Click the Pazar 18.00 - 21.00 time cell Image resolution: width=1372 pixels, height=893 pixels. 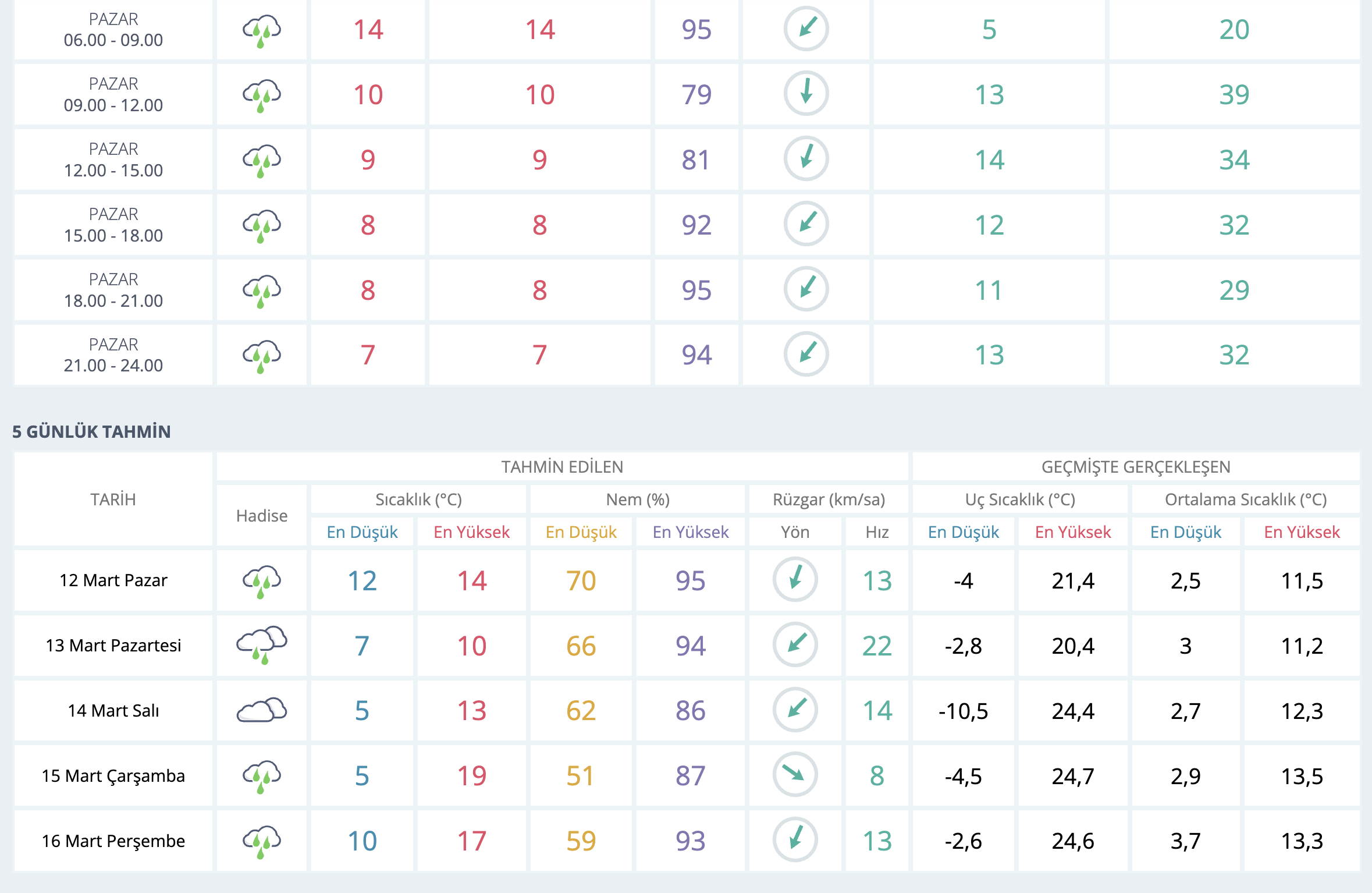pyautogui.click(x=113, y=290)
